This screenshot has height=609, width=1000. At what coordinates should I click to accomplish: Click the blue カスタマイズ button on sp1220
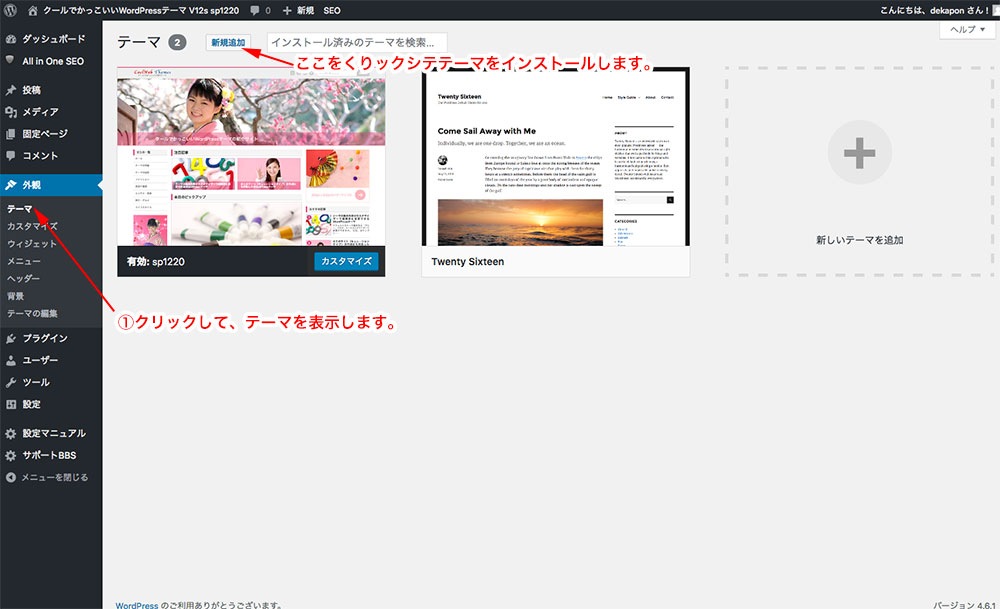(346, 261)
